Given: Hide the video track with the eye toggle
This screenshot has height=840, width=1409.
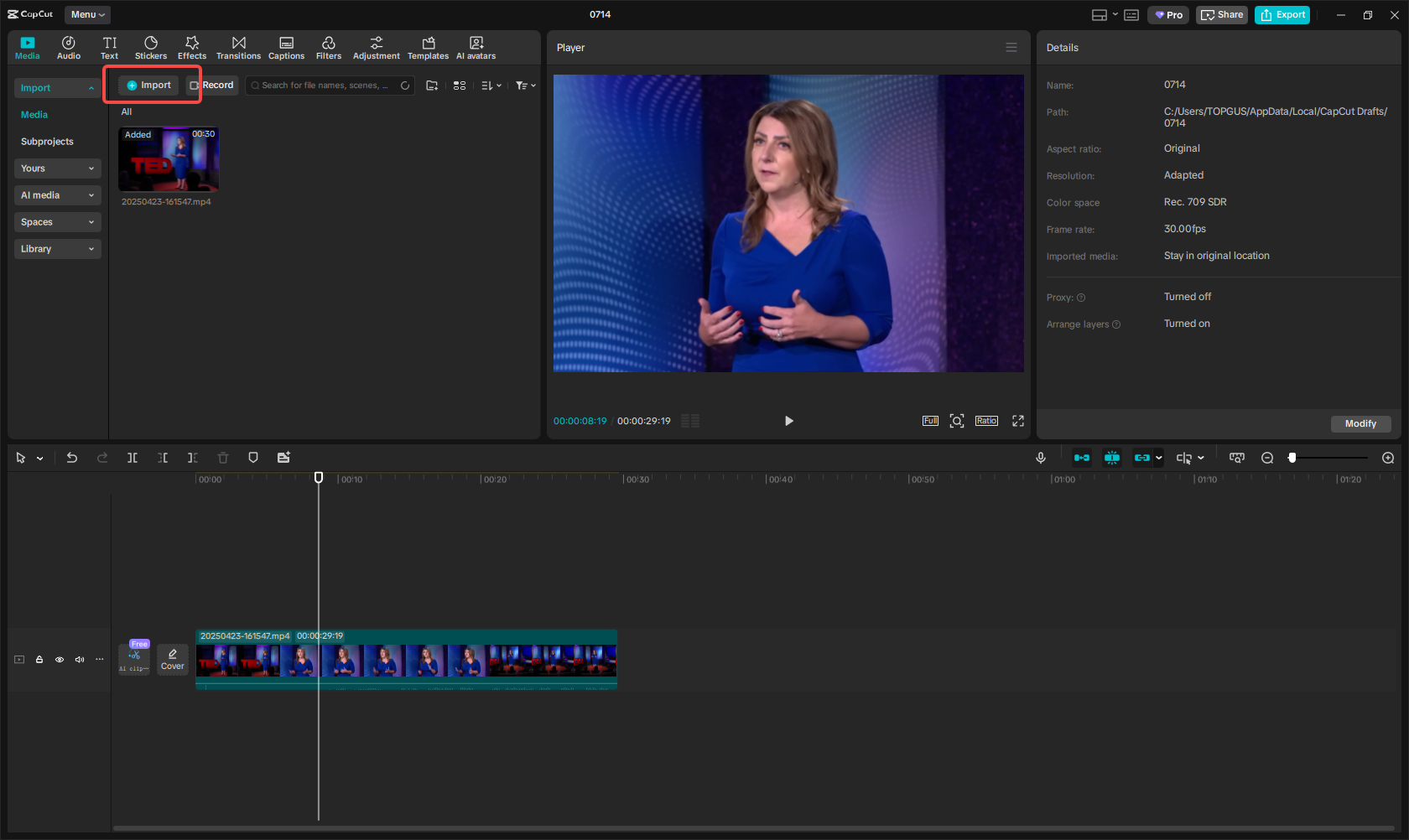Looking at the screenshot, I should (59, 660).
